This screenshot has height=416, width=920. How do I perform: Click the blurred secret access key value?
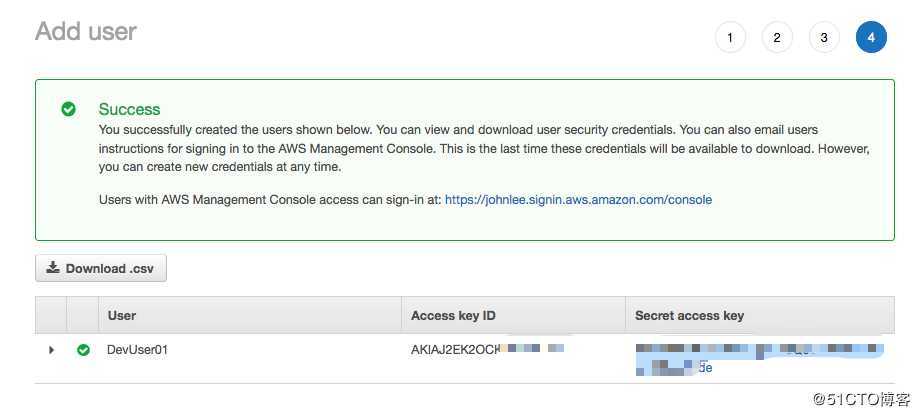pyautogui.click(x=760, y=358)
